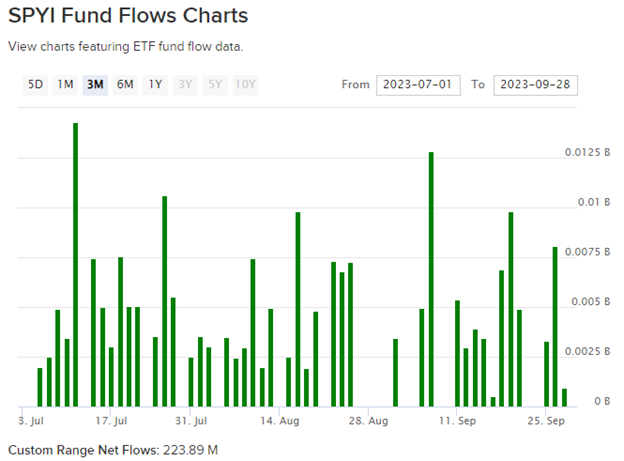
Task: Click the tallest green bar in the chart
Action: 75,265
